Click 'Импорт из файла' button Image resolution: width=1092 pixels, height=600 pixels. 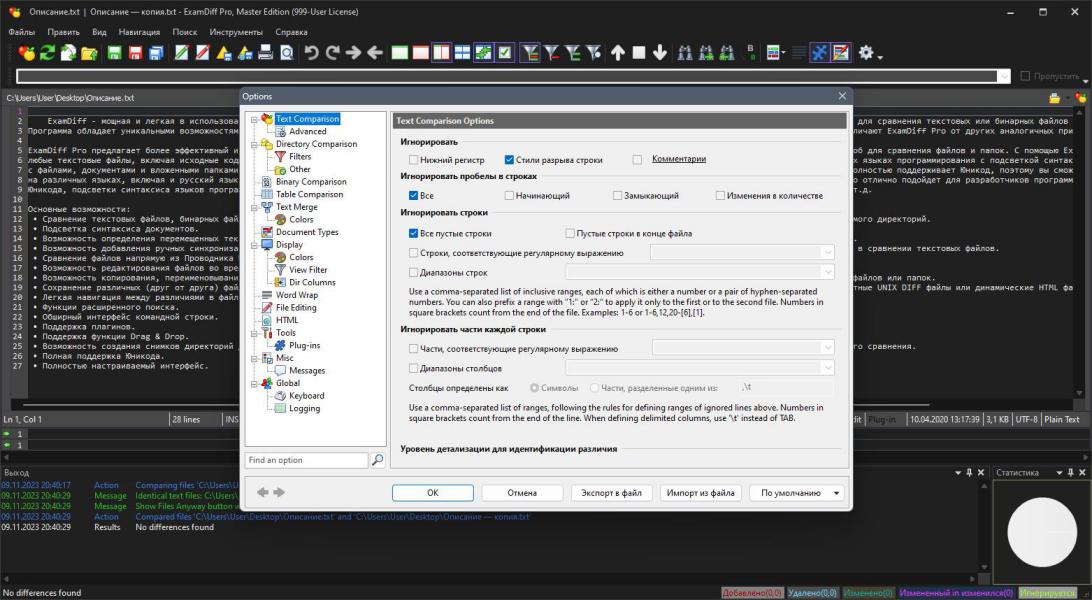(701, 493)
